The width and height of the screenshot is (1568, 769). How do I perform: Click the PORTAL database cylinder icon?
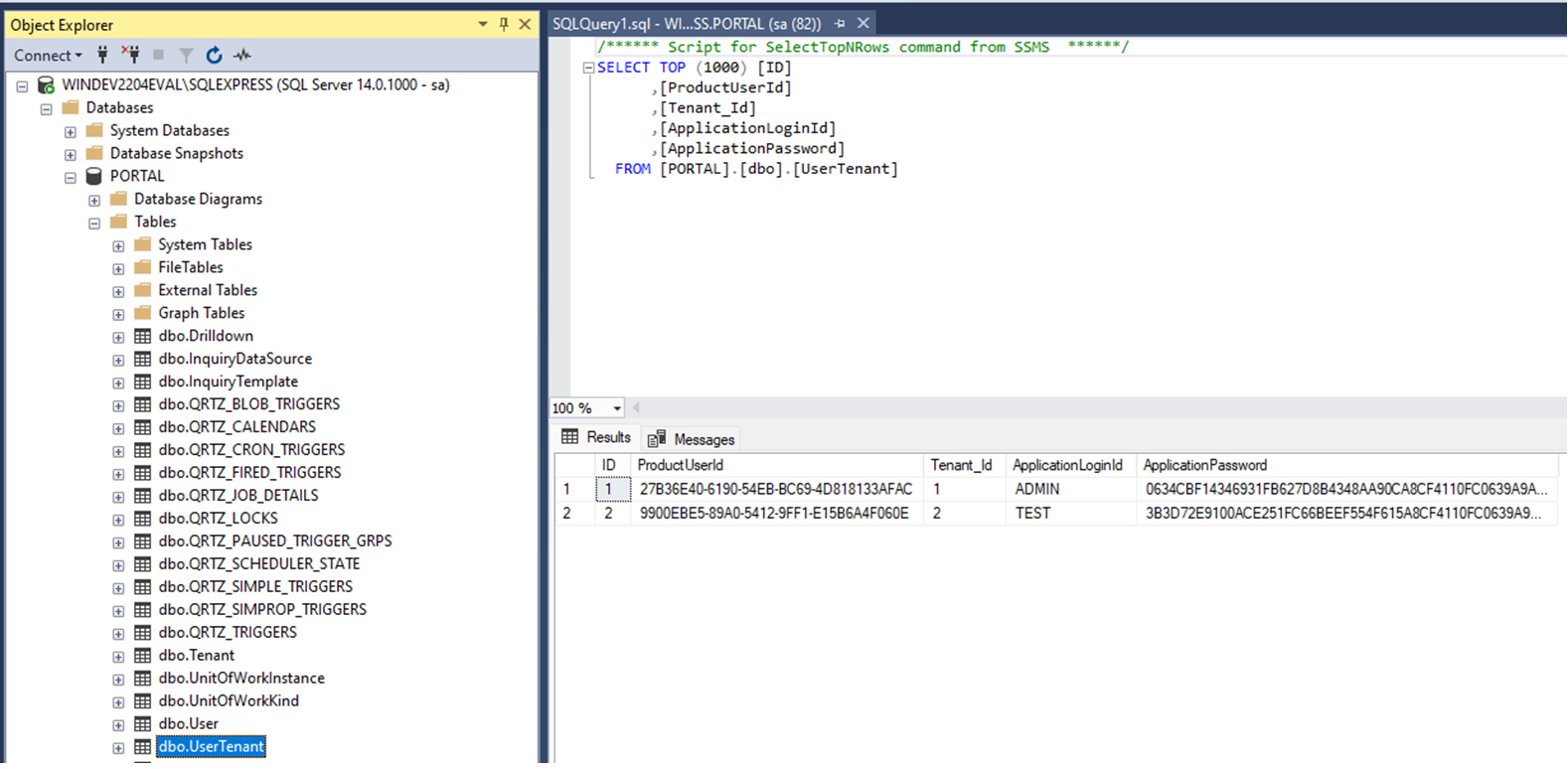[x=94, y=176]
